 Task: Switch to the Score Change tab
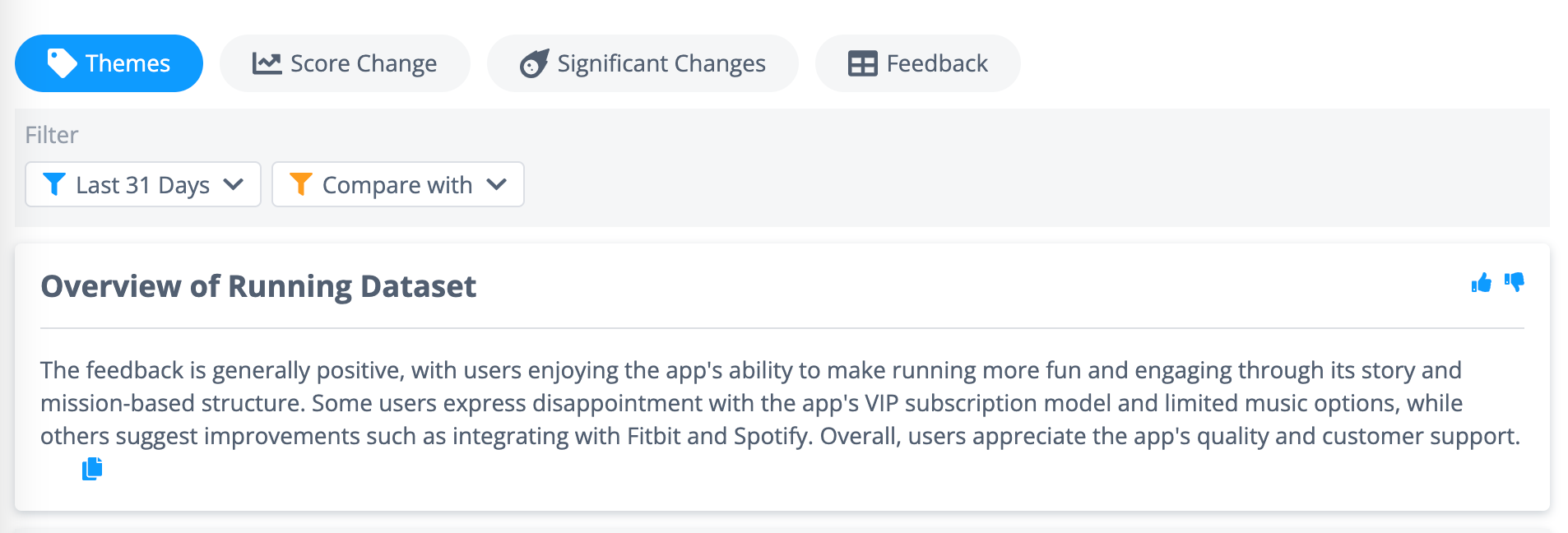point(345,63)
